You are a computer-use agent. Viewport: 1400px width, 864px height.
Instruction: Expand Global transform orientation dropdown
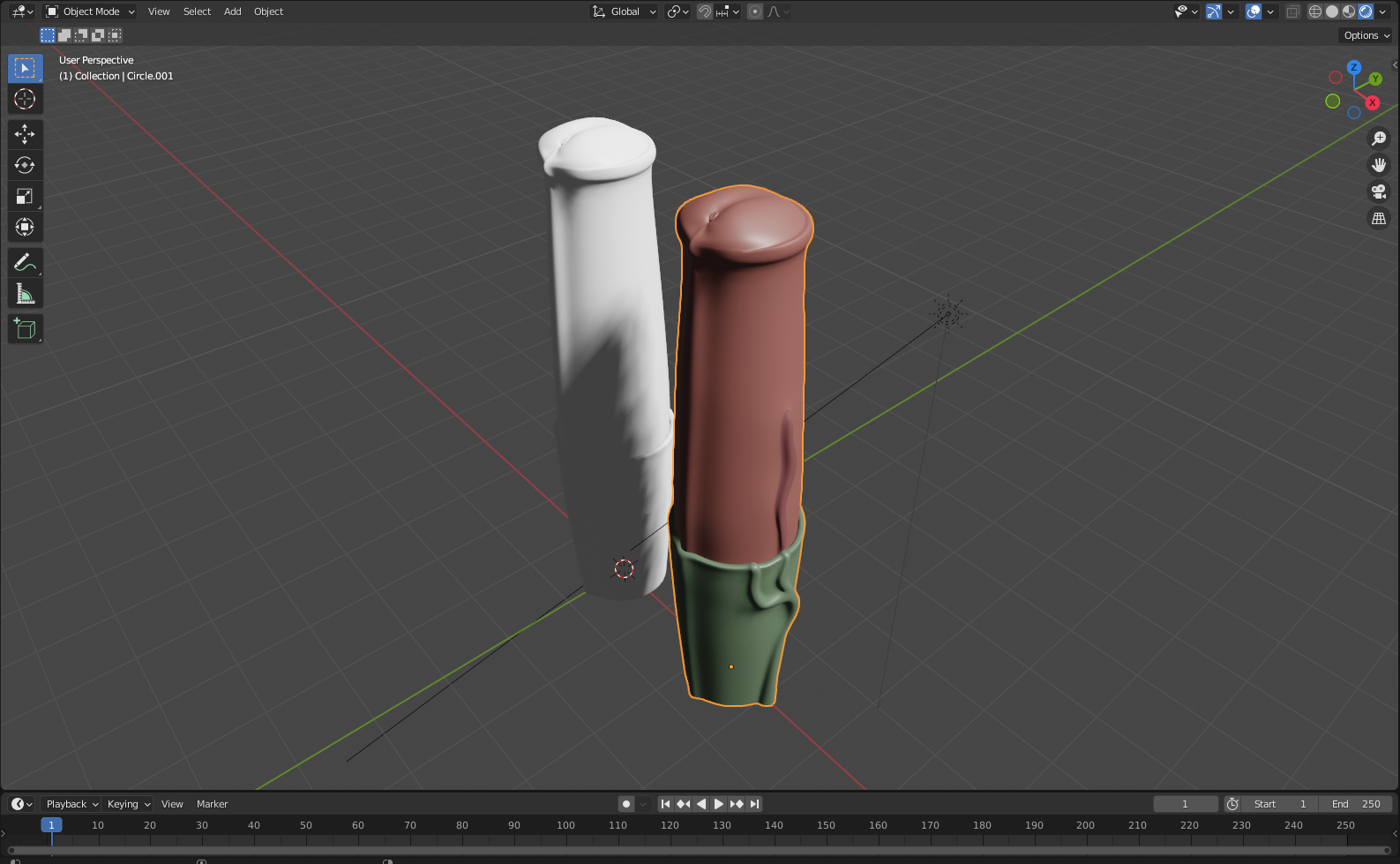tap(625, 11)
